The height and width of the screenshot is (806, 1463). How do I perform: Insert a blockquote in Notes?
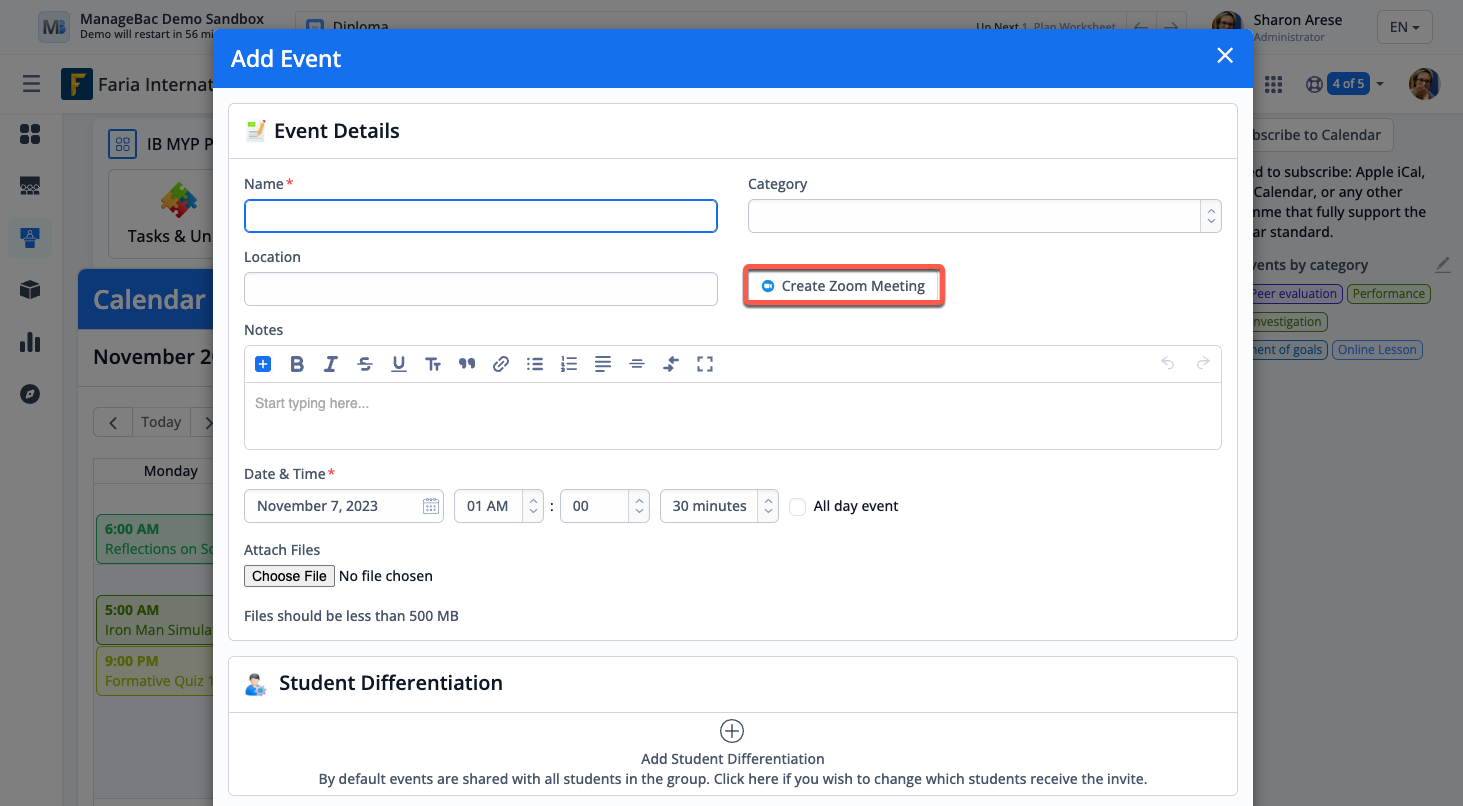tap(466, 364)
